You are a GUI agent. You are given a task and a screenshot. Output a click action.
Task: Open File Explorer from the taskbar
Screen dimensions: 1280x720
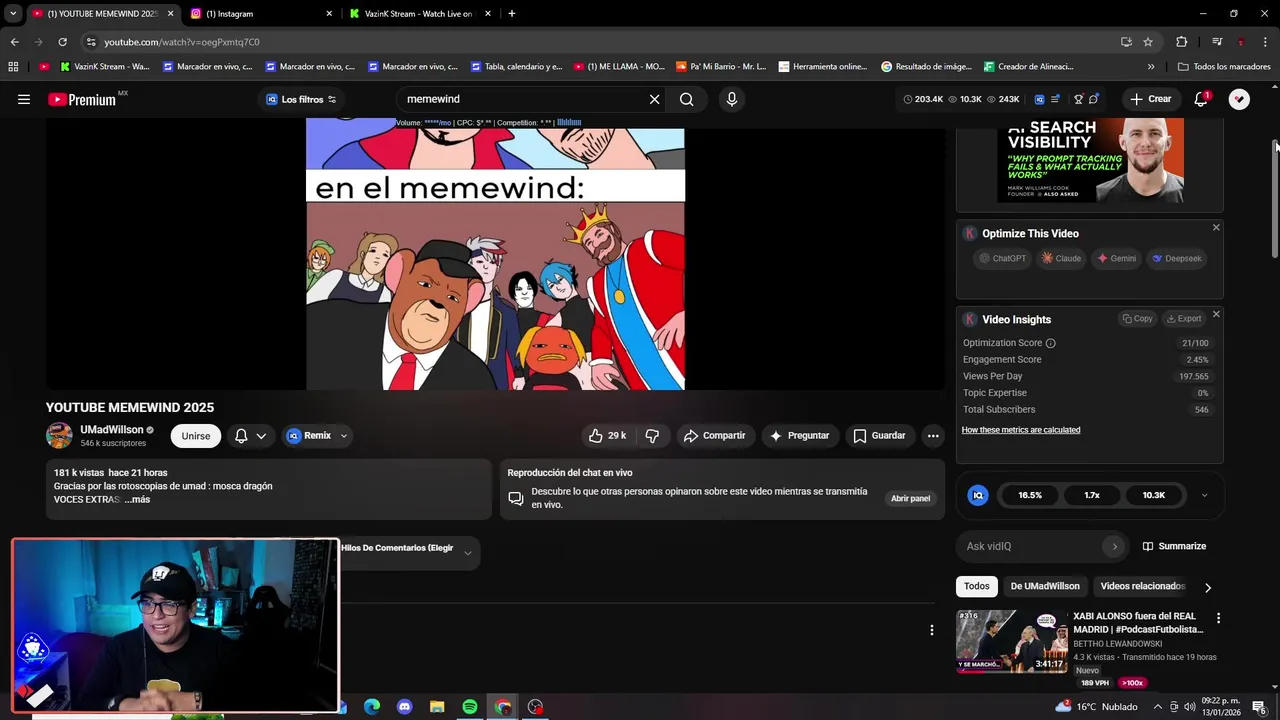tap(437, 707)
